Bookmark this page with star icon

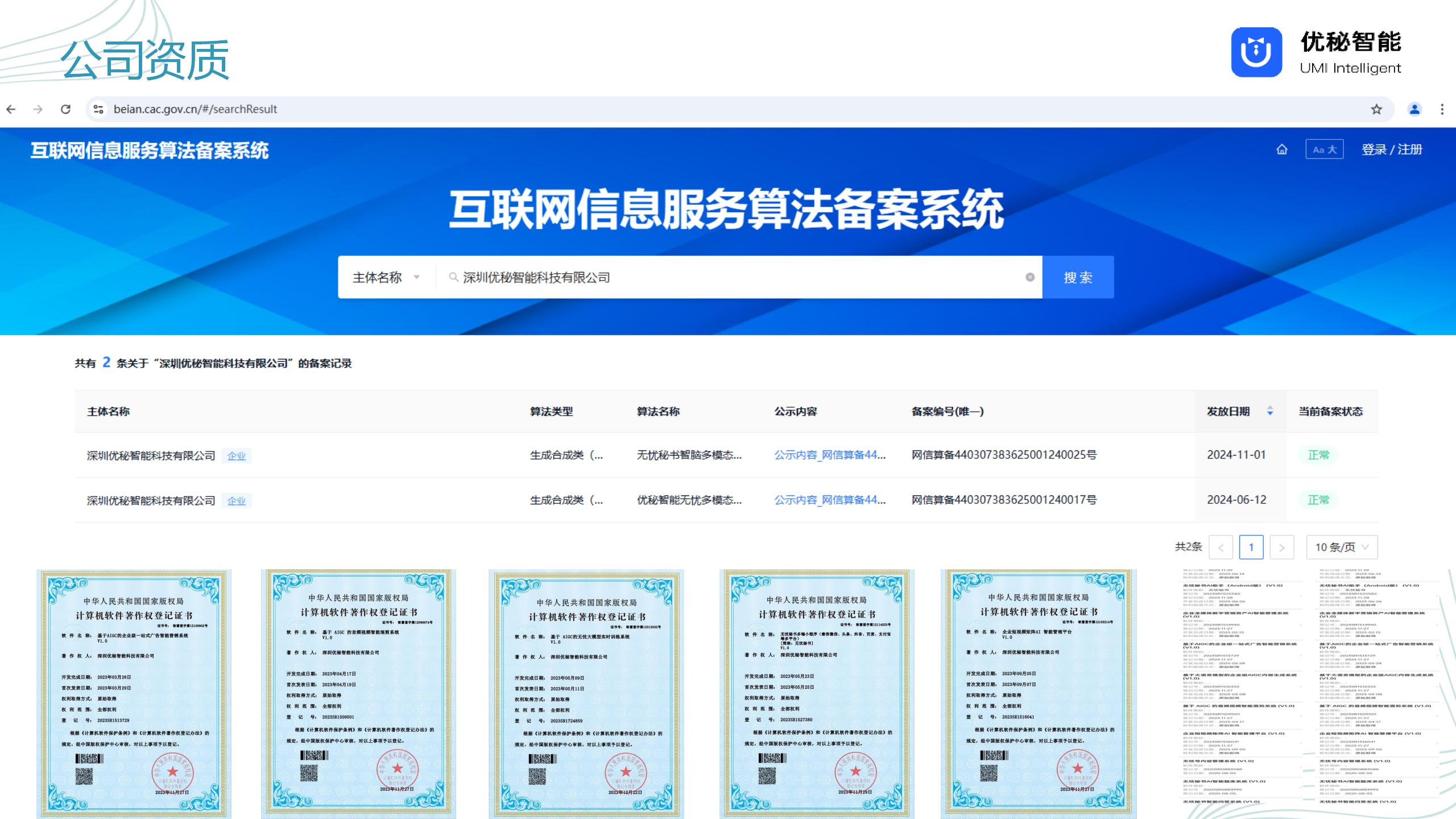point(1376,109)
